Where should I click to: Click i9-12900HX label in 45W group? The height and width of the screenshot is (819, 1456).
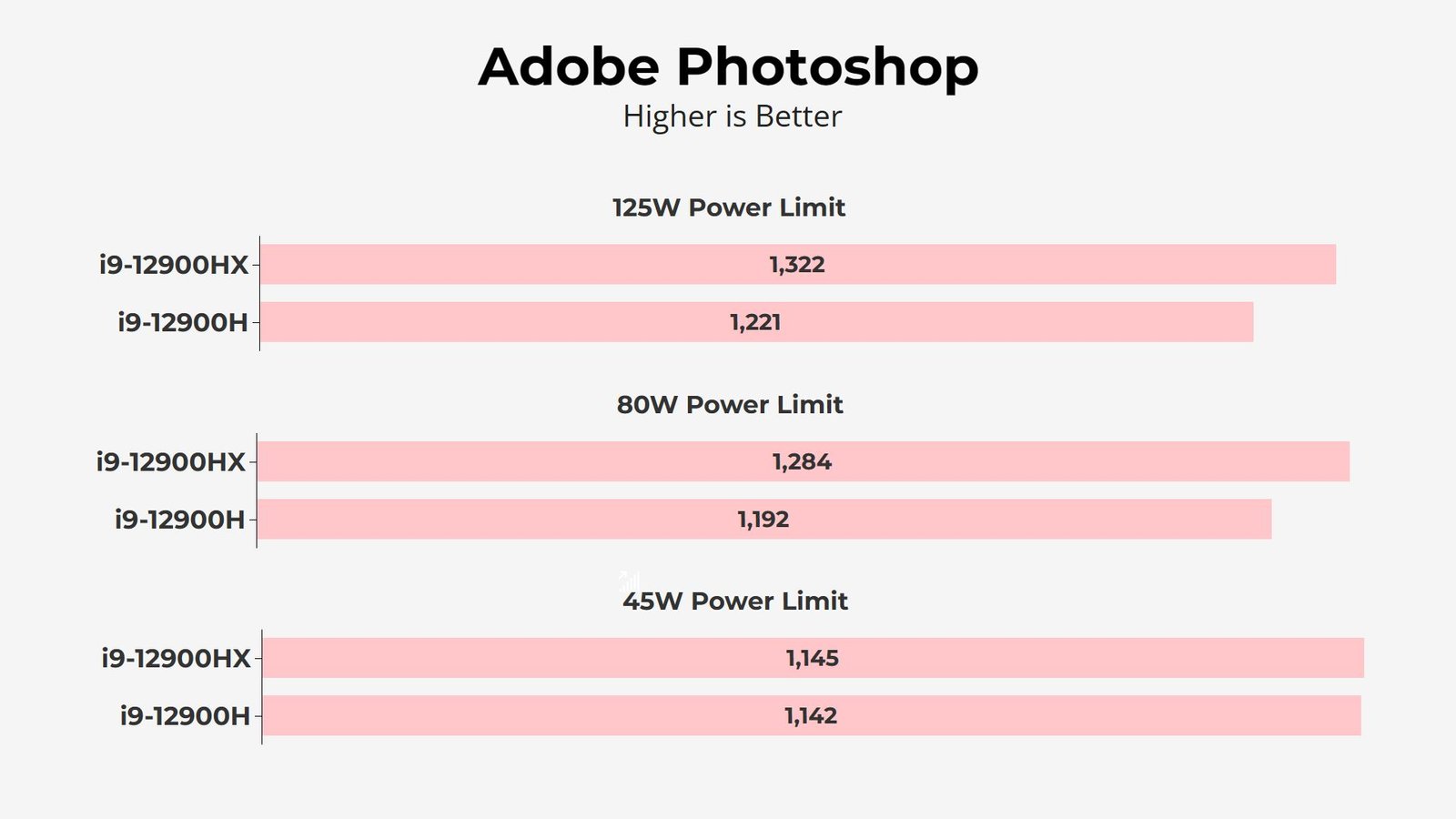pyautogui.click(x=177, y=658)
